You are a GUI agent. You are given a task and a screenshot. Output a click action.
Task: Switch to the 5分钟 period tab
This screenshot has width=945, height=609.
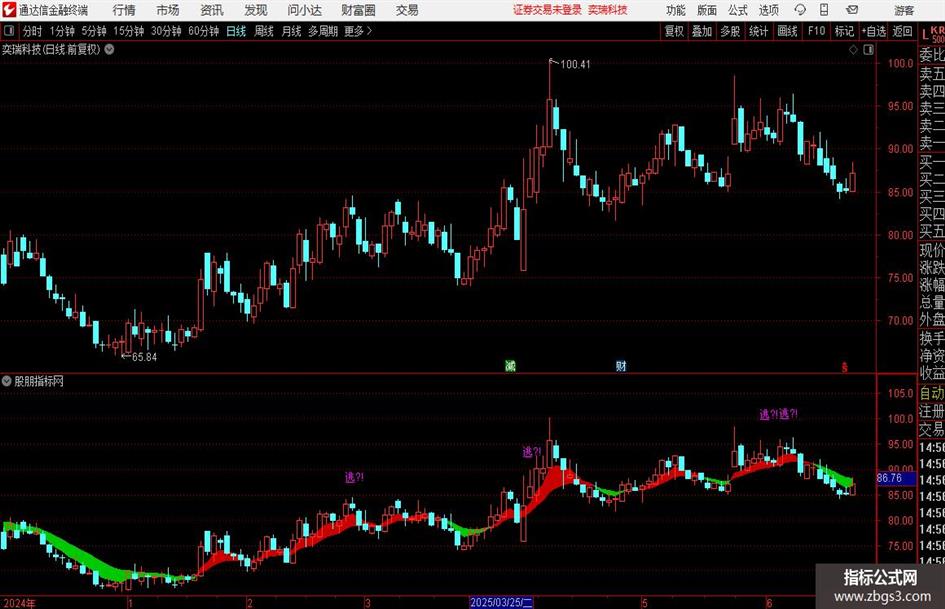94,31
